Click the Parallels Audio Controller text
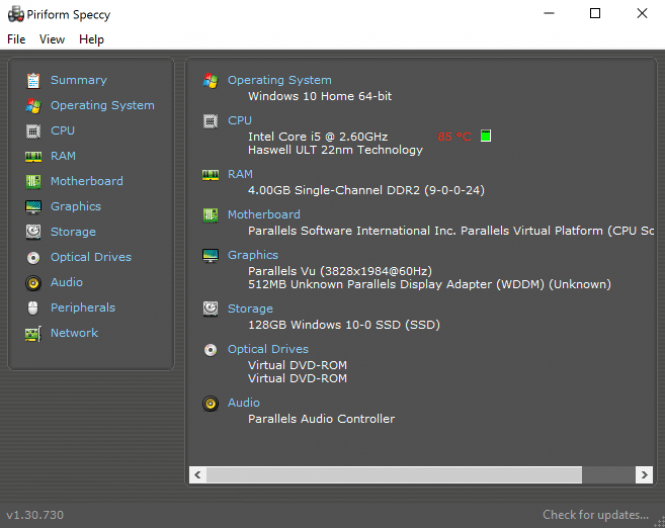The image size is (665, 528). [x=321, y=419]
